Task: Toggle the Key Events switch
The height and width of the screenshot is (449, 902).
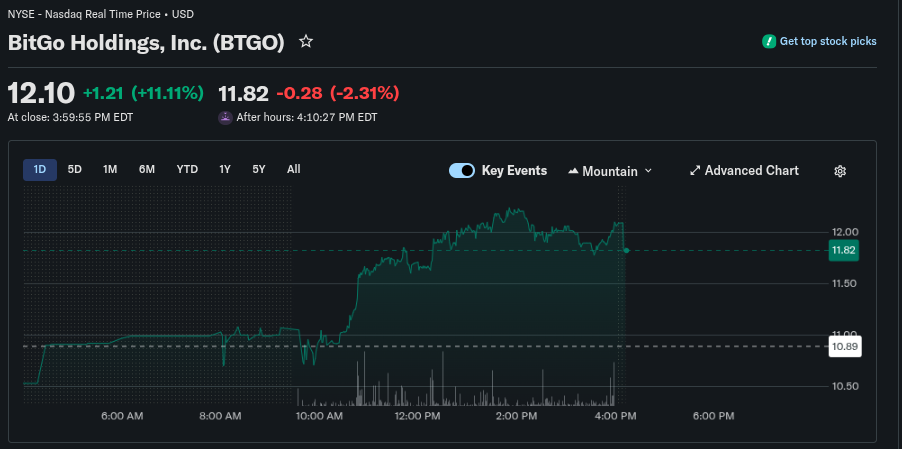Action: pyautogui.click(x=462, y=171)
